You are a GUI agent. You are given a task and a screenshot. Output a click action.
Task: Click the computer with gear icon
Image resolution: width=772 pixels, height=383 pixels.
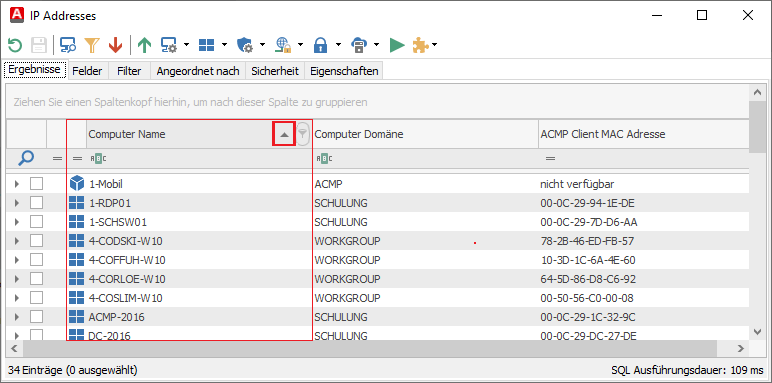pos(169,45)
